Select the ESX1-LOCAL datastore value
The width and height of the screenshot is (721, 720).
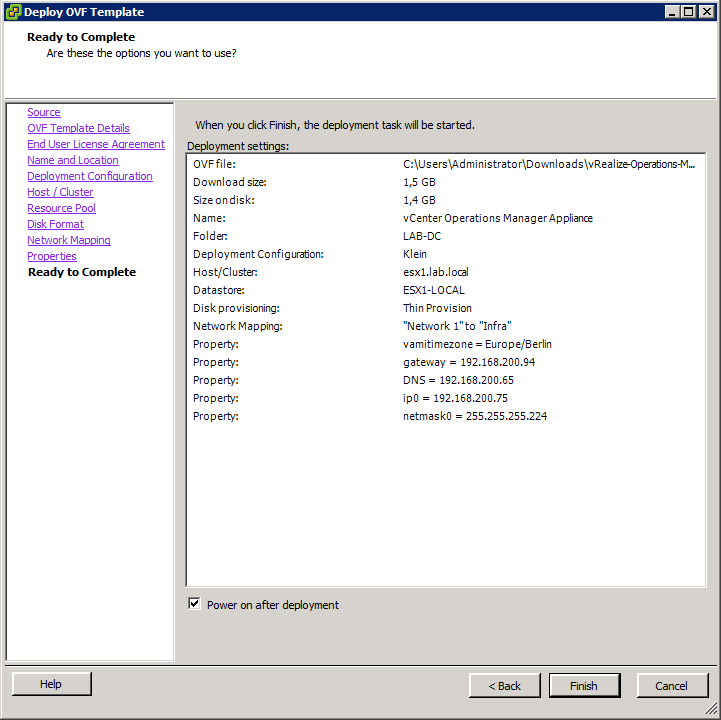[434, 290]
